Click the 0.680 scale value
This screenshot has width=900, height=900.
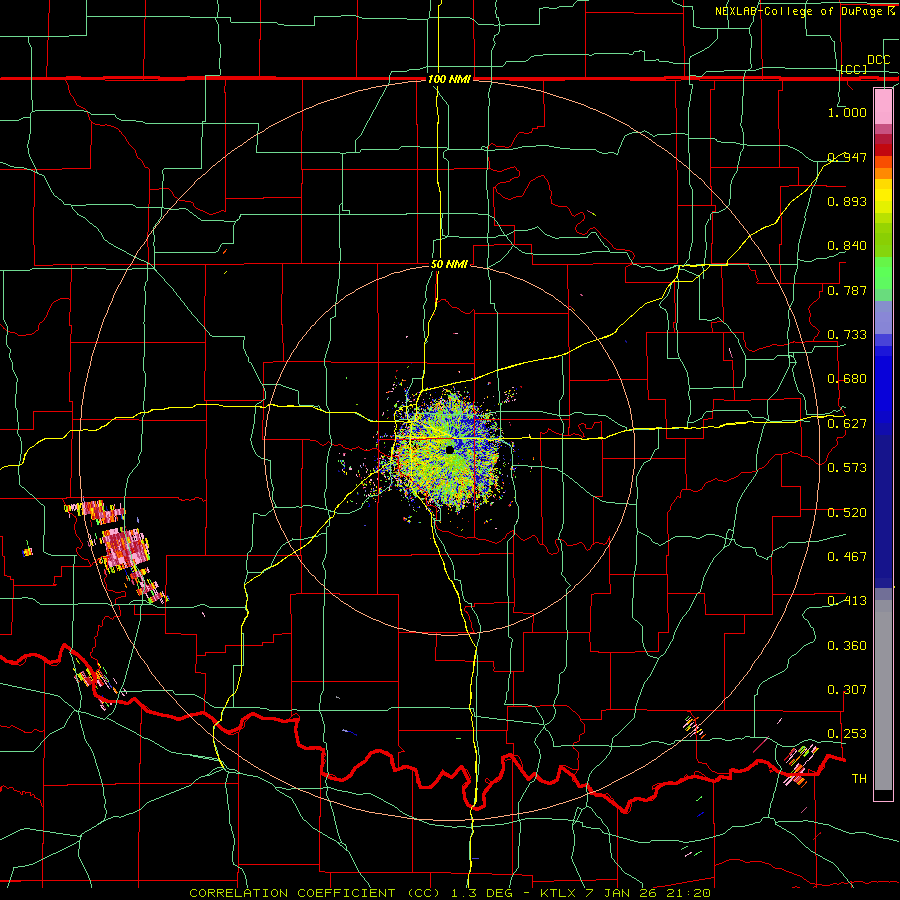point(847,379)
